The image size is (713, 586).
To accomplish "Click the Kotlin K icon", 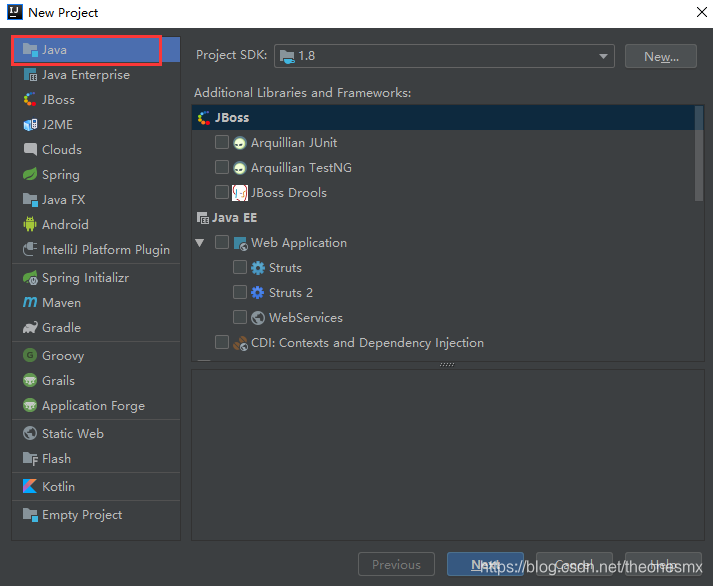I will coord(30,486).
